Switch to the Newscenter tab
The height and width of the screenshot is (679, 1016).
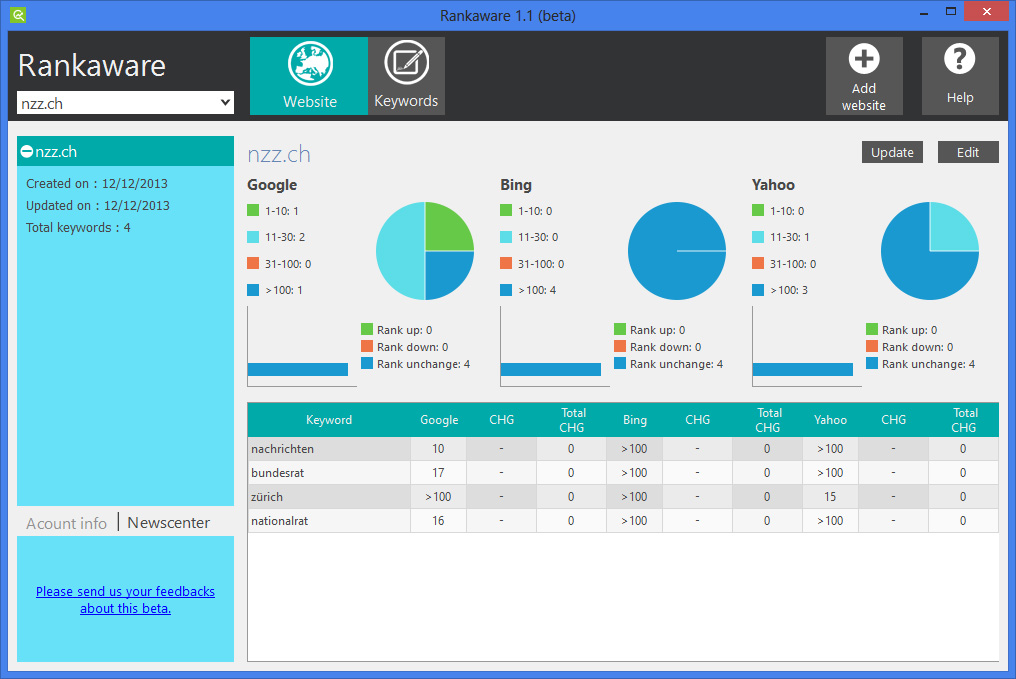(168, 523)
